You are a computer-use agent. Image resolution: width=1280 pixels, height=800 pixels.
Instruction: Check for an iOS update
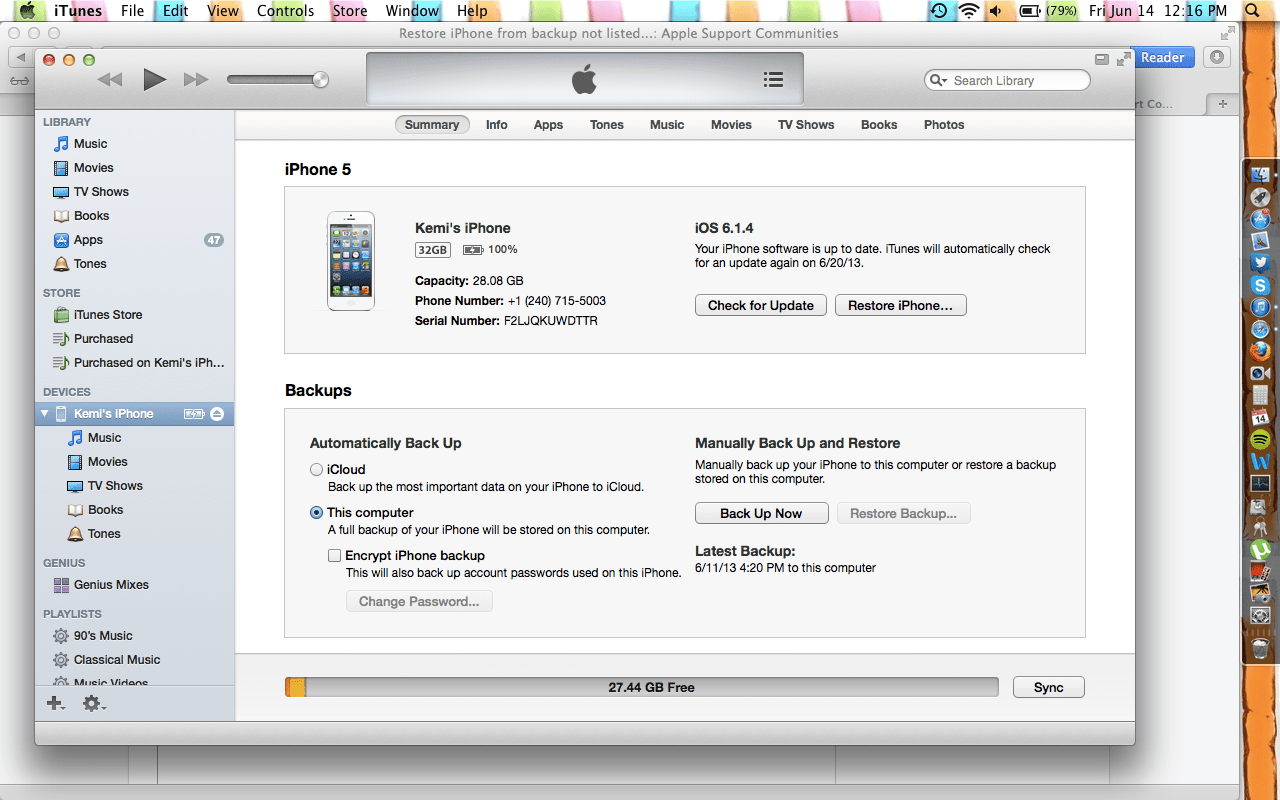click(x=760, y=305)
